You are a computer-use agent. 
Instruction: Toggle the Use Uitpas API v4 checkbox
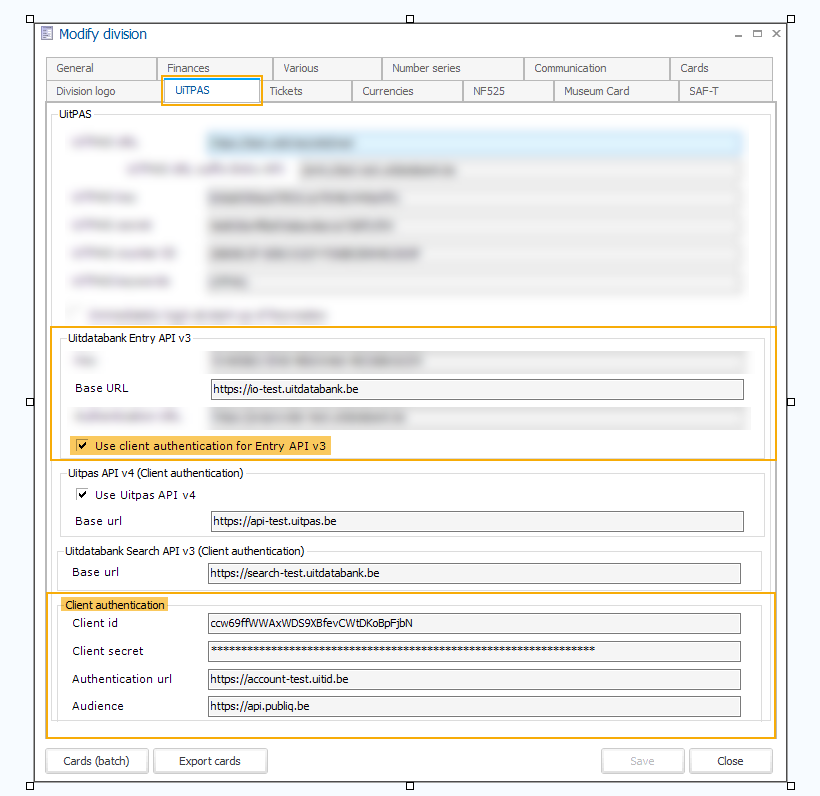[x=82, y=494]
